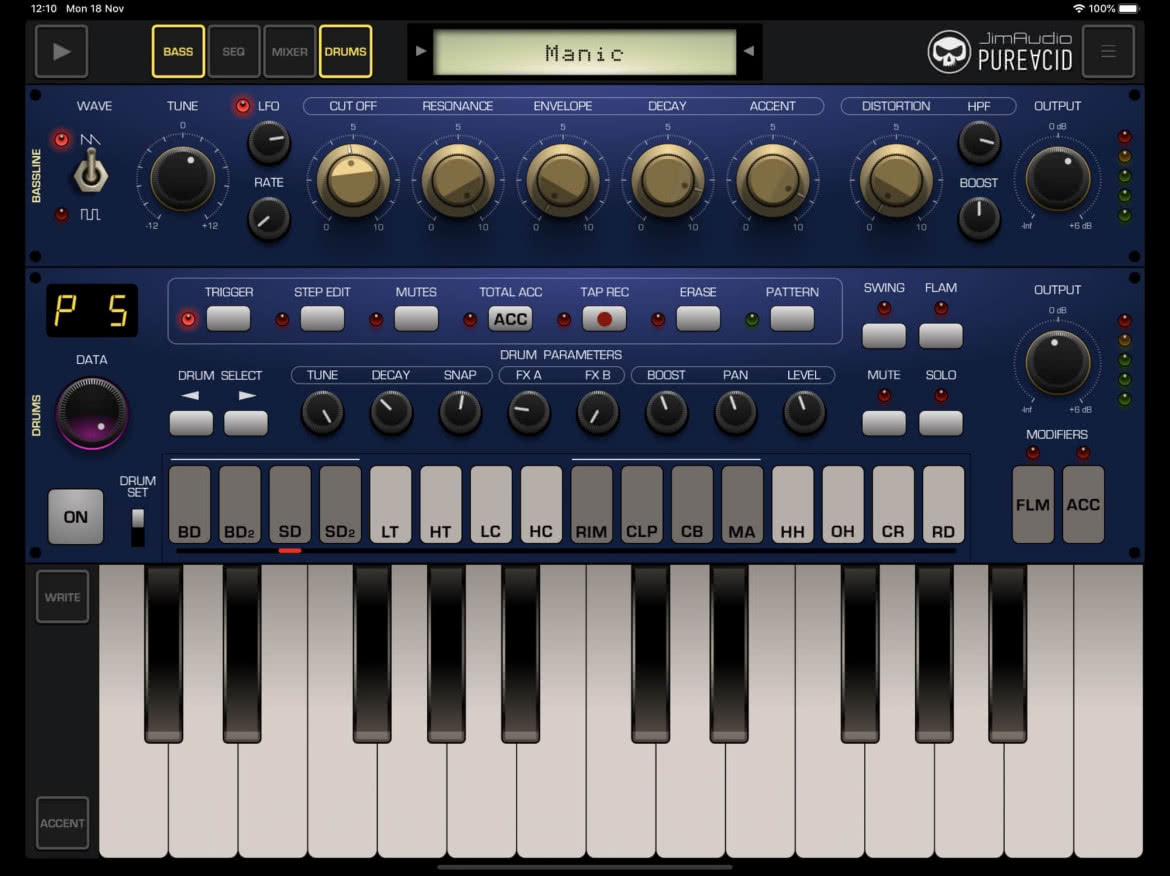The height and width of the screenshot is (876, 1170).
Task: Toggle the FLAM button
Action: pyautogui.click(x=941, y=336)
